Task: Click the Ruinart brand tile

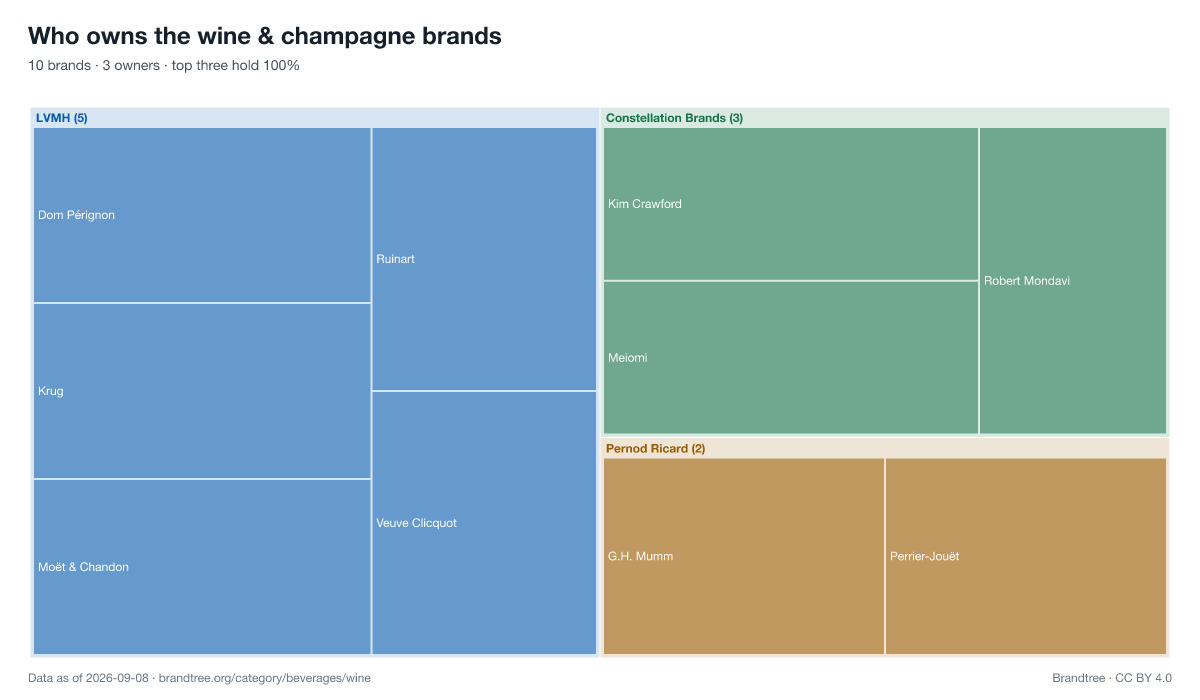Action: tap(485, 259)
